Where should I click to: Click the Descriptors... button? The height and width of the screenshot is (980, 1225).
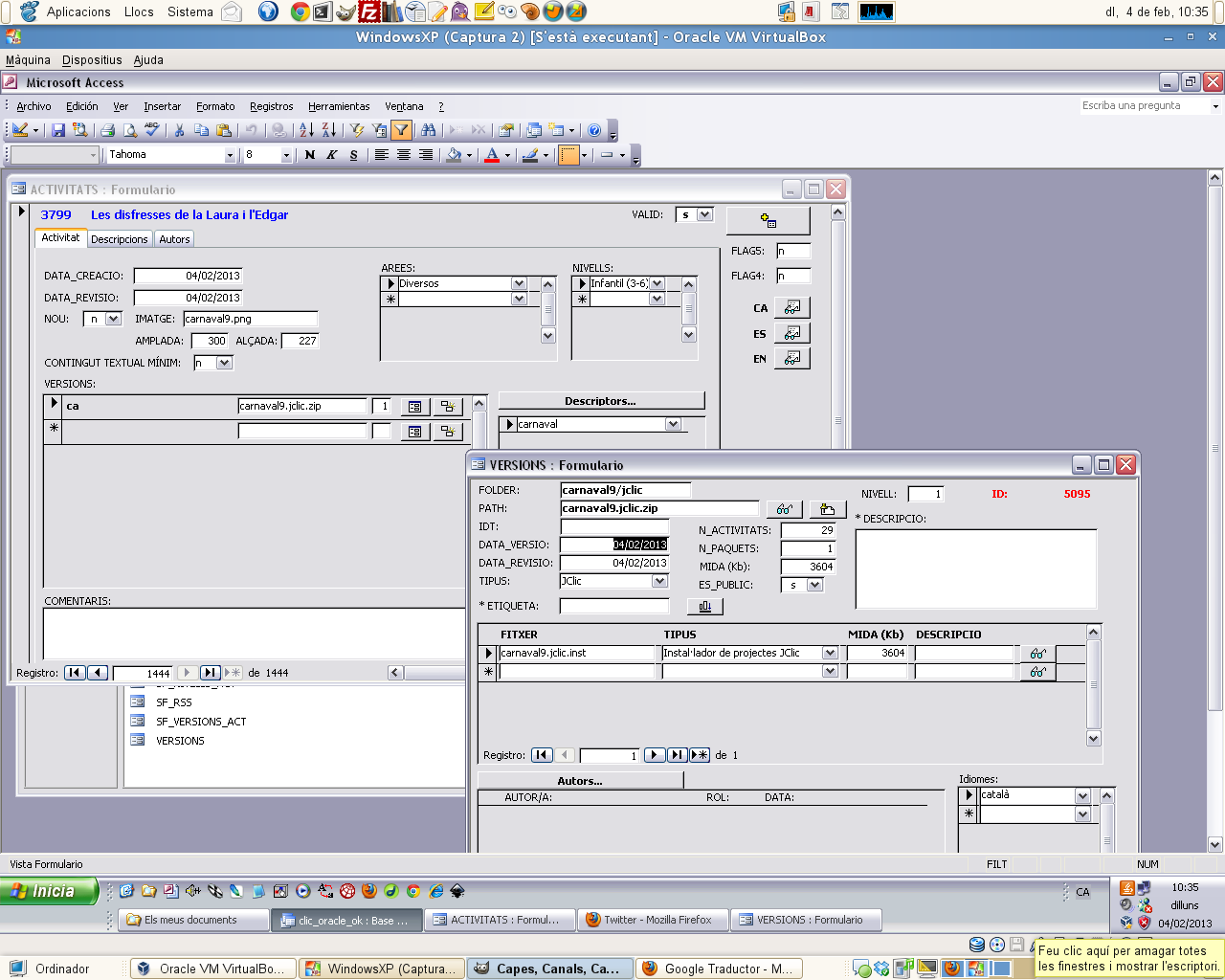point(601,401)
